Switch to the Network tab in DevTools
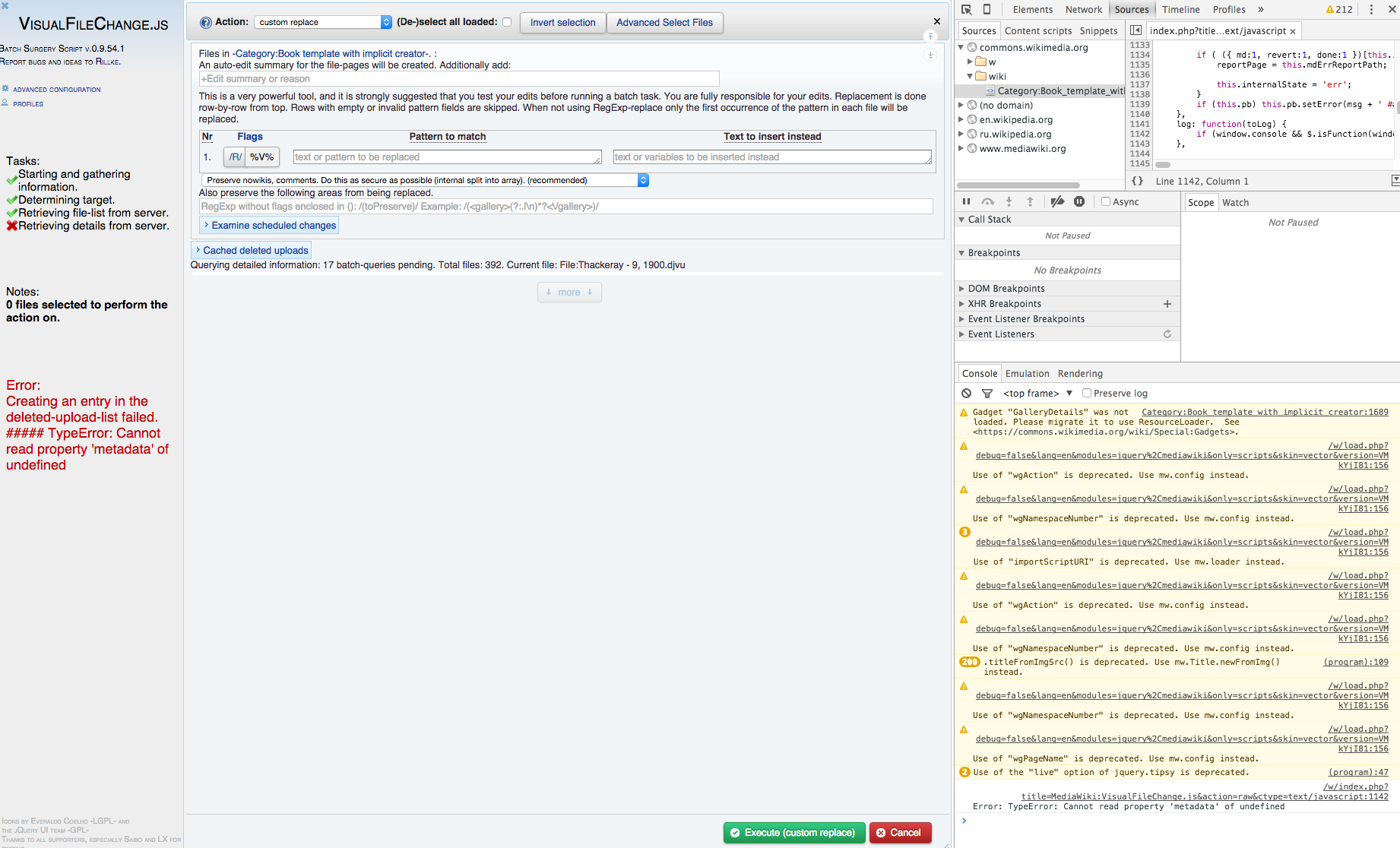 point(1083,10)
